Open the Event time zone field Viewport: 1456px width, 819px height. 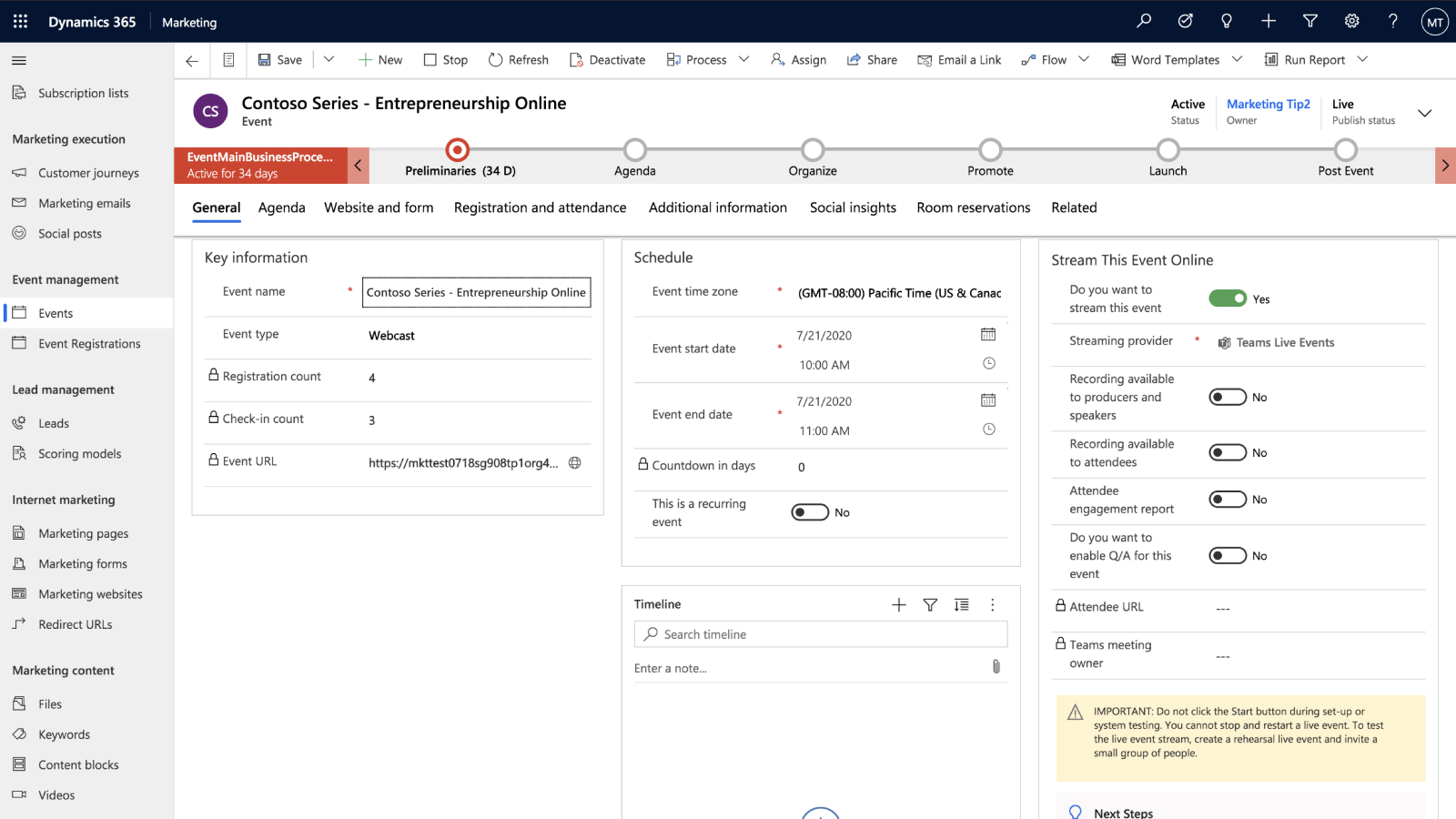[x=899, y=293]
